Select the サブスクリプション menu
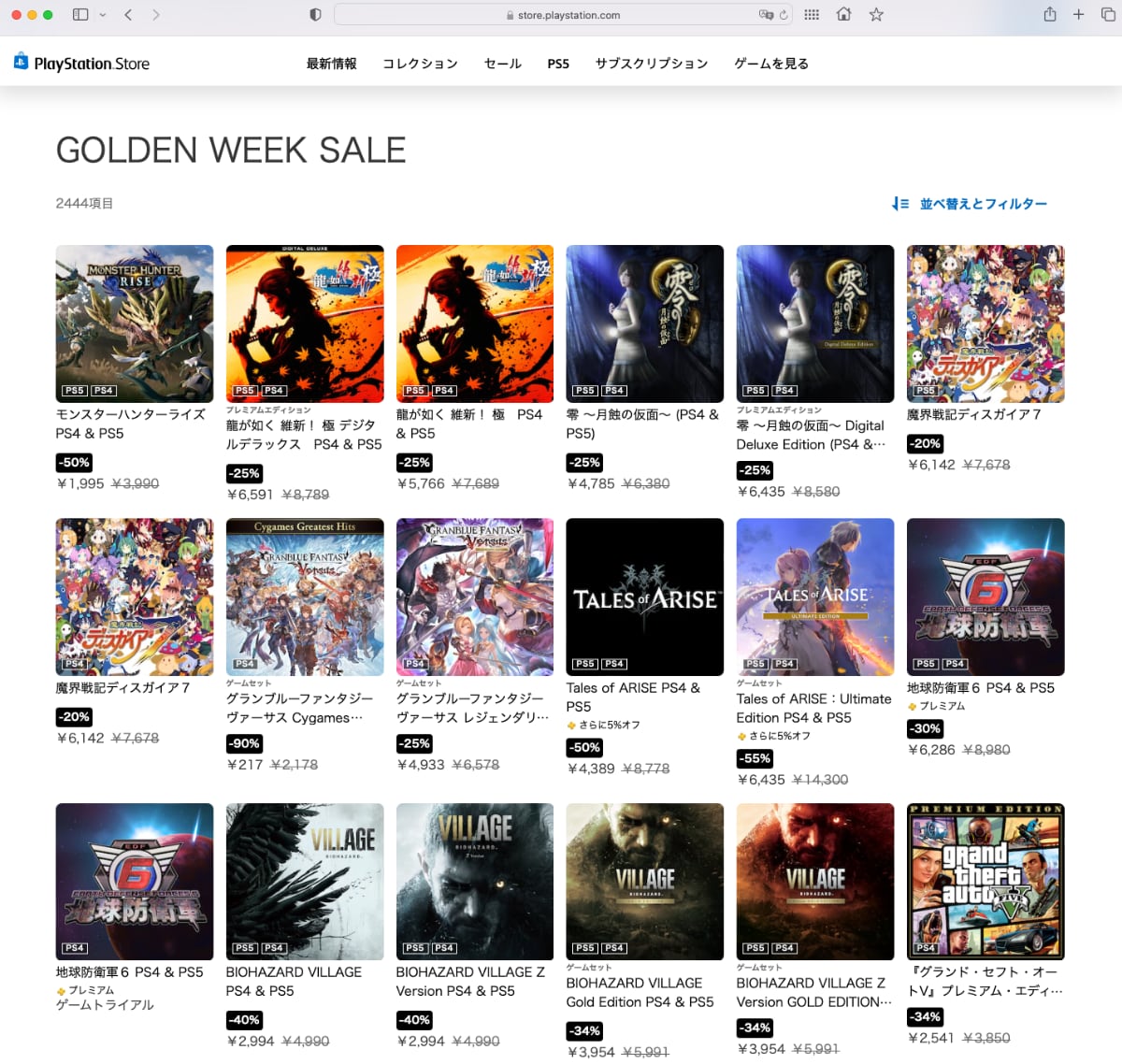Image resolution: width=1122 pixels, height=1064 pixels. 651,64
